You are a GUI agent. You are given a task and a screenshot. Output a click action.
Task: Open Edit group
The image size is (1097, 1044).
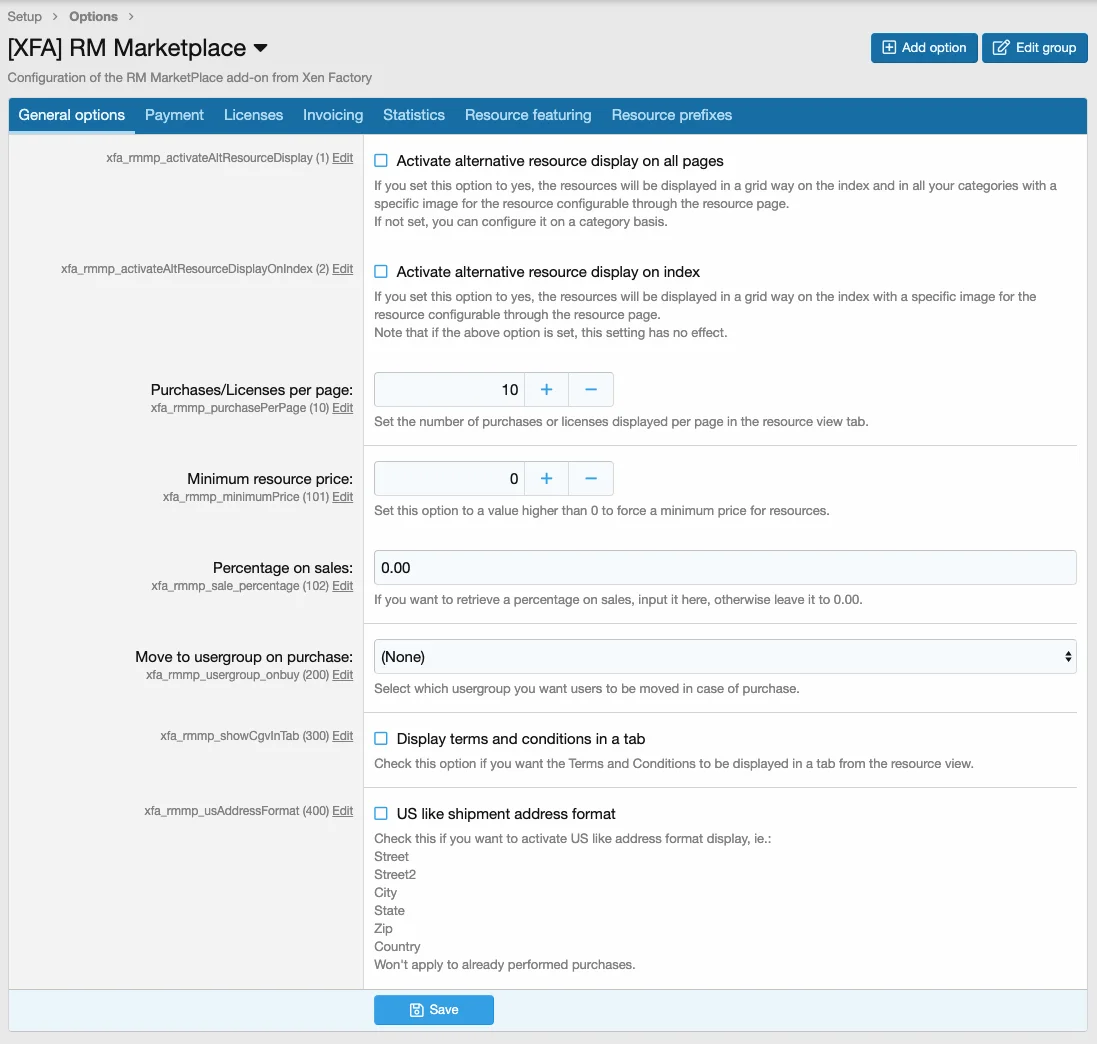coord(1034,47)
